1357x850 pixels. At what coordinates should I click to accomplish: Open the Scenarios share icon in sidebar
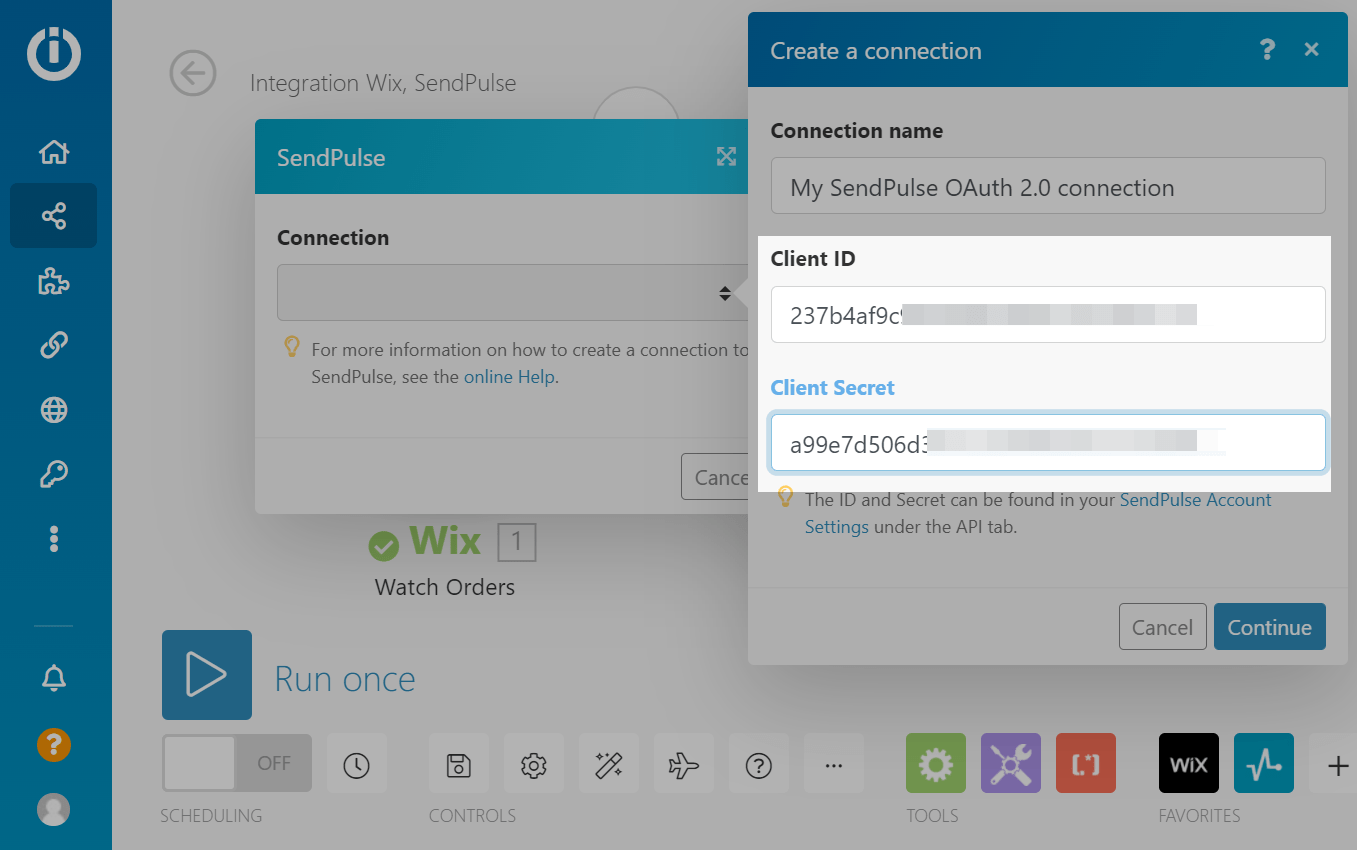click(x=54, y=215)
